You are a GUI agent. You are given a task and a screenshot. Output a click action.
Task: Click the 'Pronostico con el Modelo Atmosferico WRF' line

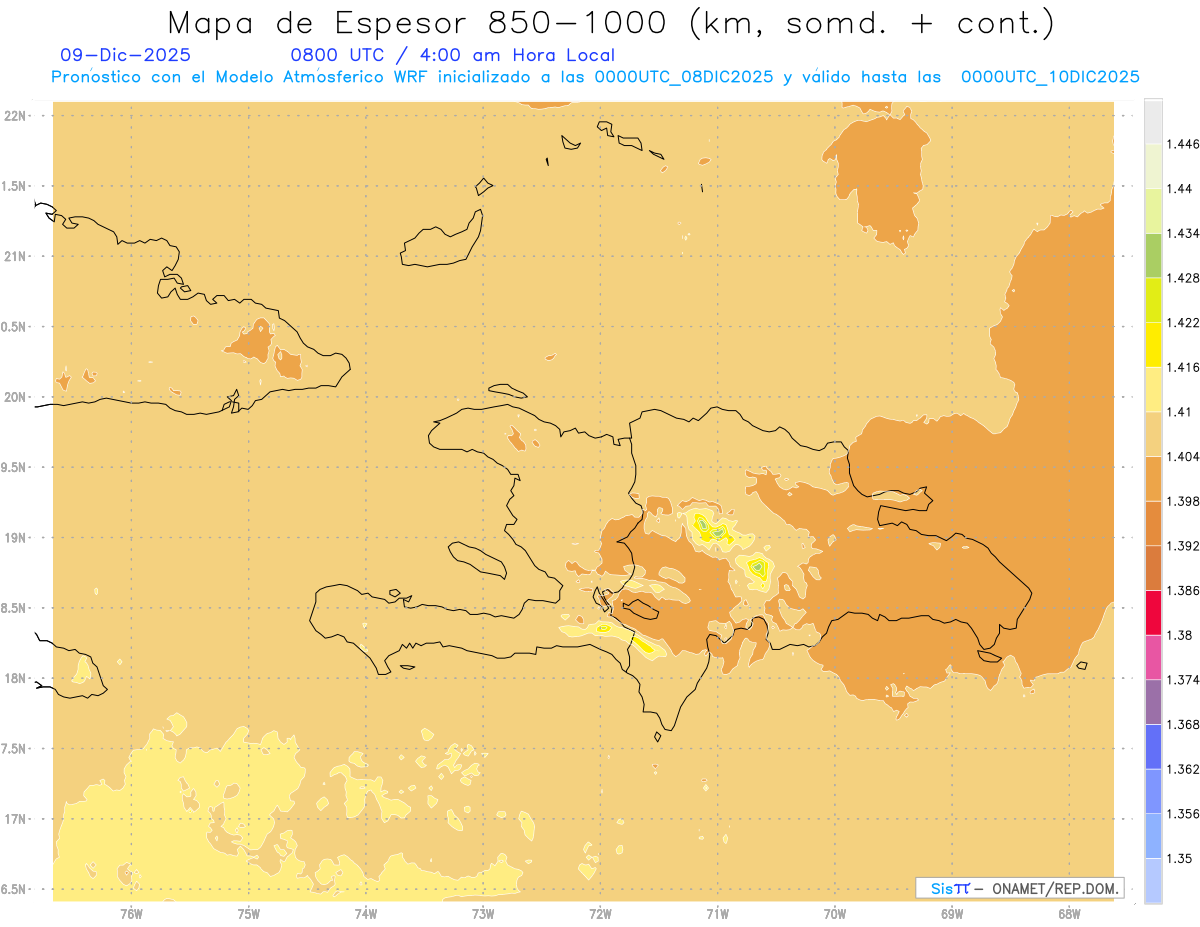coord(595,76)
